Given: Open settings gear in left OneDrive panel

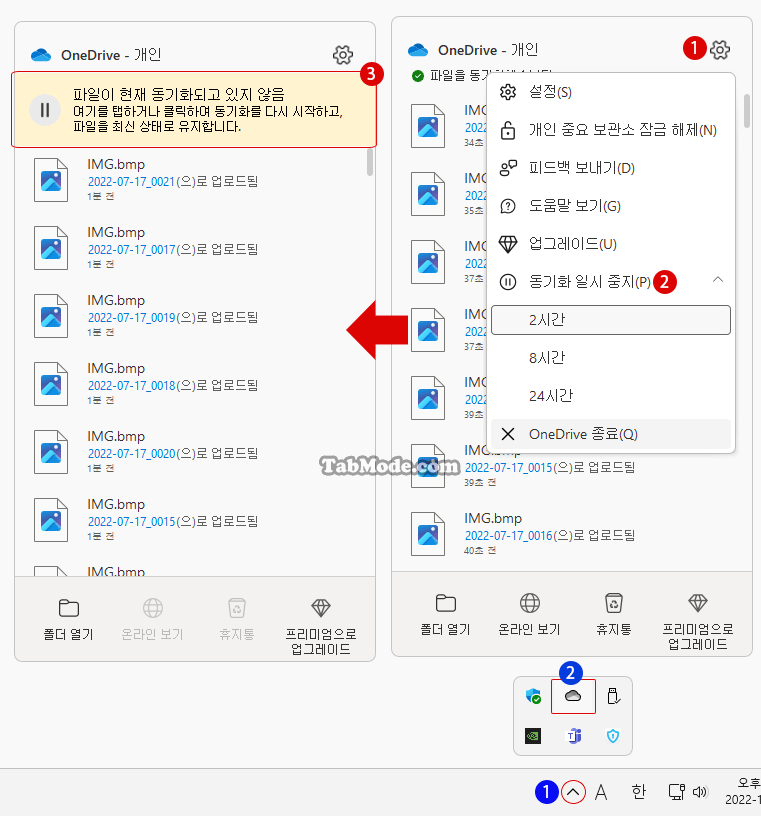Looking at the screenshot, I should 343,55.
